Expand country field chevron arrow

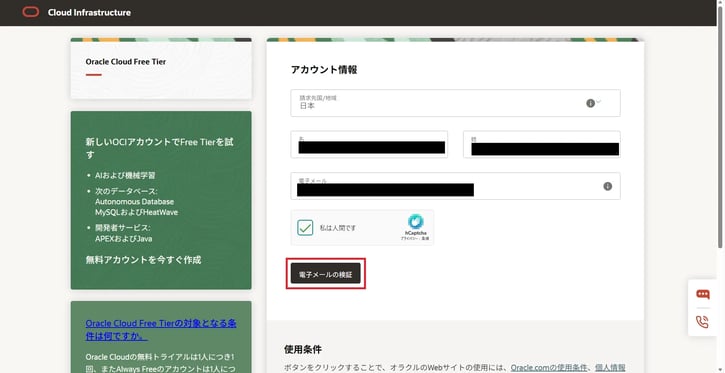point(599,102)
